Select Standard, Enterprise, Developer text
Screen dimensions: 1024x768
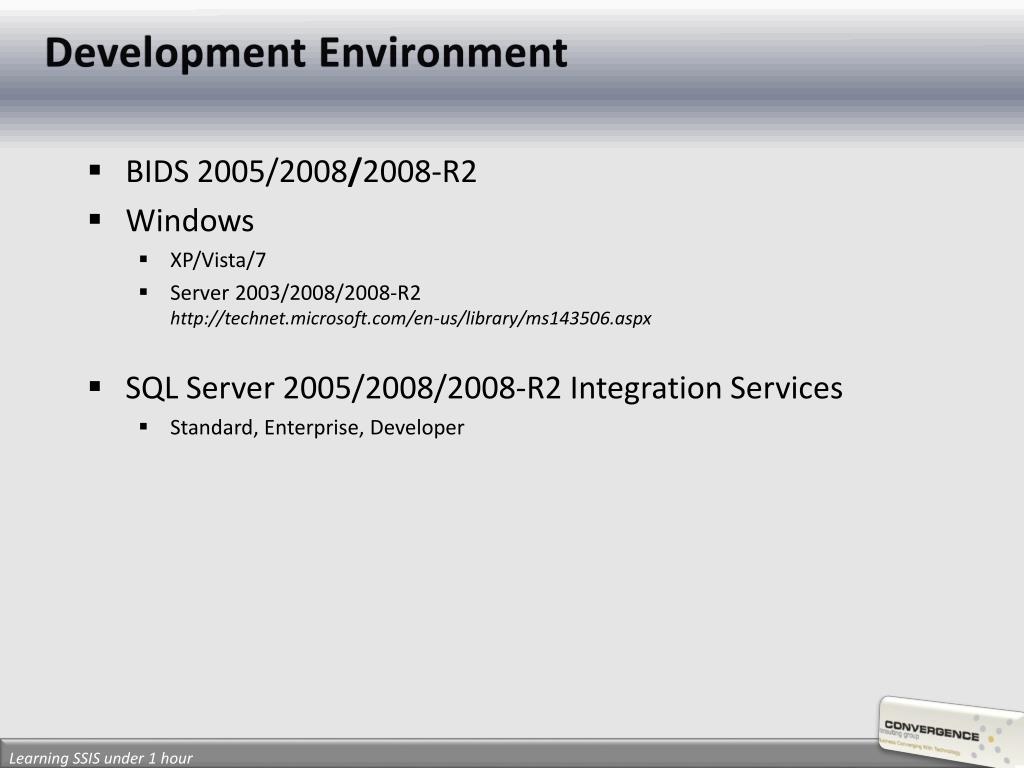pyautogui.click(x=317, y=427)
